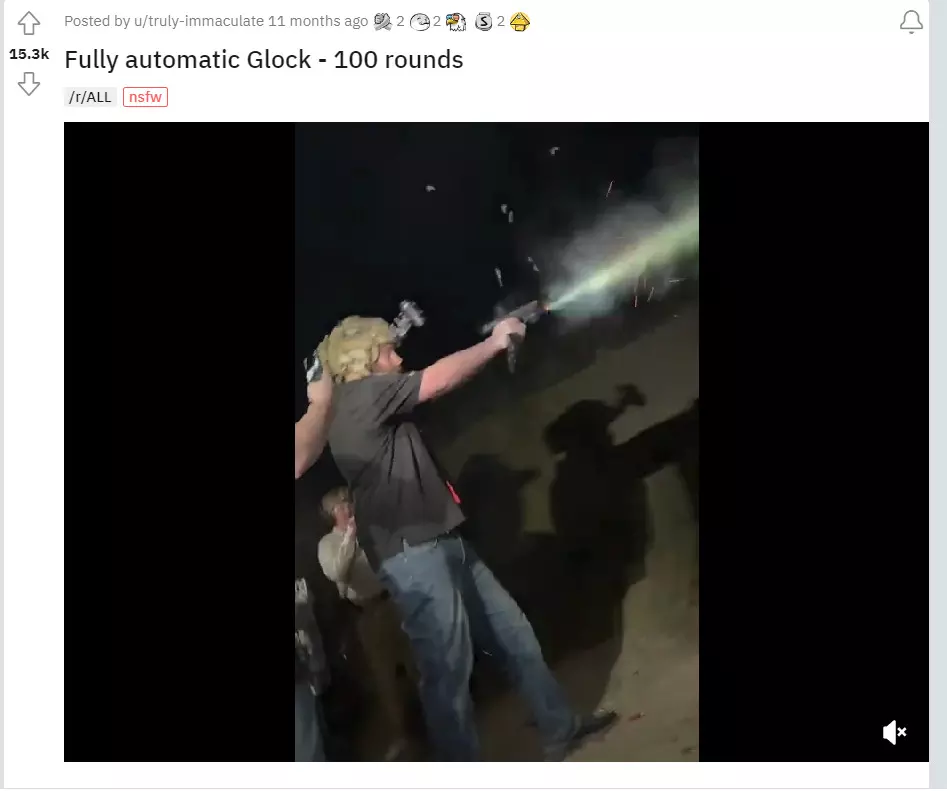Click the count beside the first award

[400, 22]
